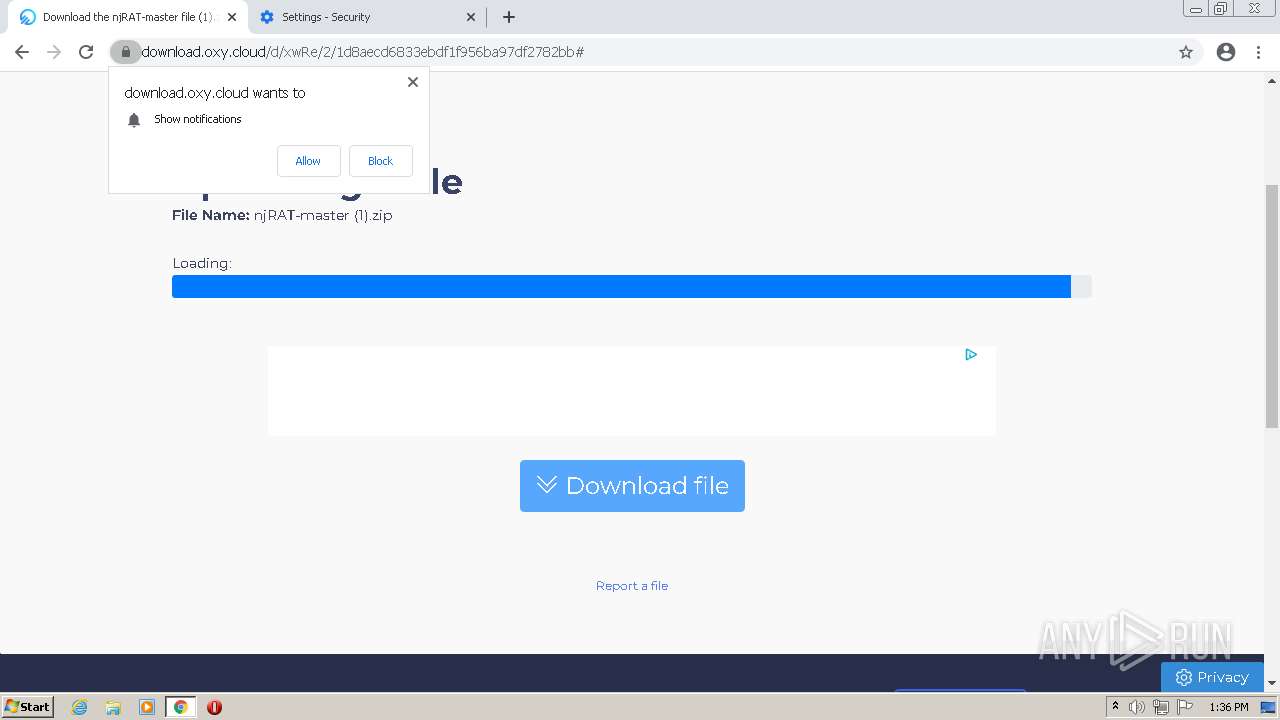
Task: Open the Chrome profile avatar menu
Action: pyautogui.click(x=1226, y=52)
